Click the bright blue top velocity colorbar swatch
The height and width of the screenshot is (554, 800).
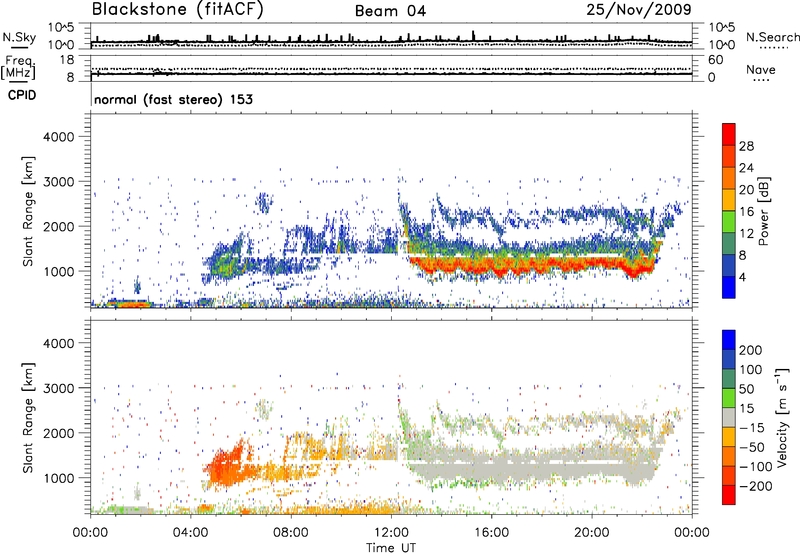pyautogui.click(x=729, y=340)
